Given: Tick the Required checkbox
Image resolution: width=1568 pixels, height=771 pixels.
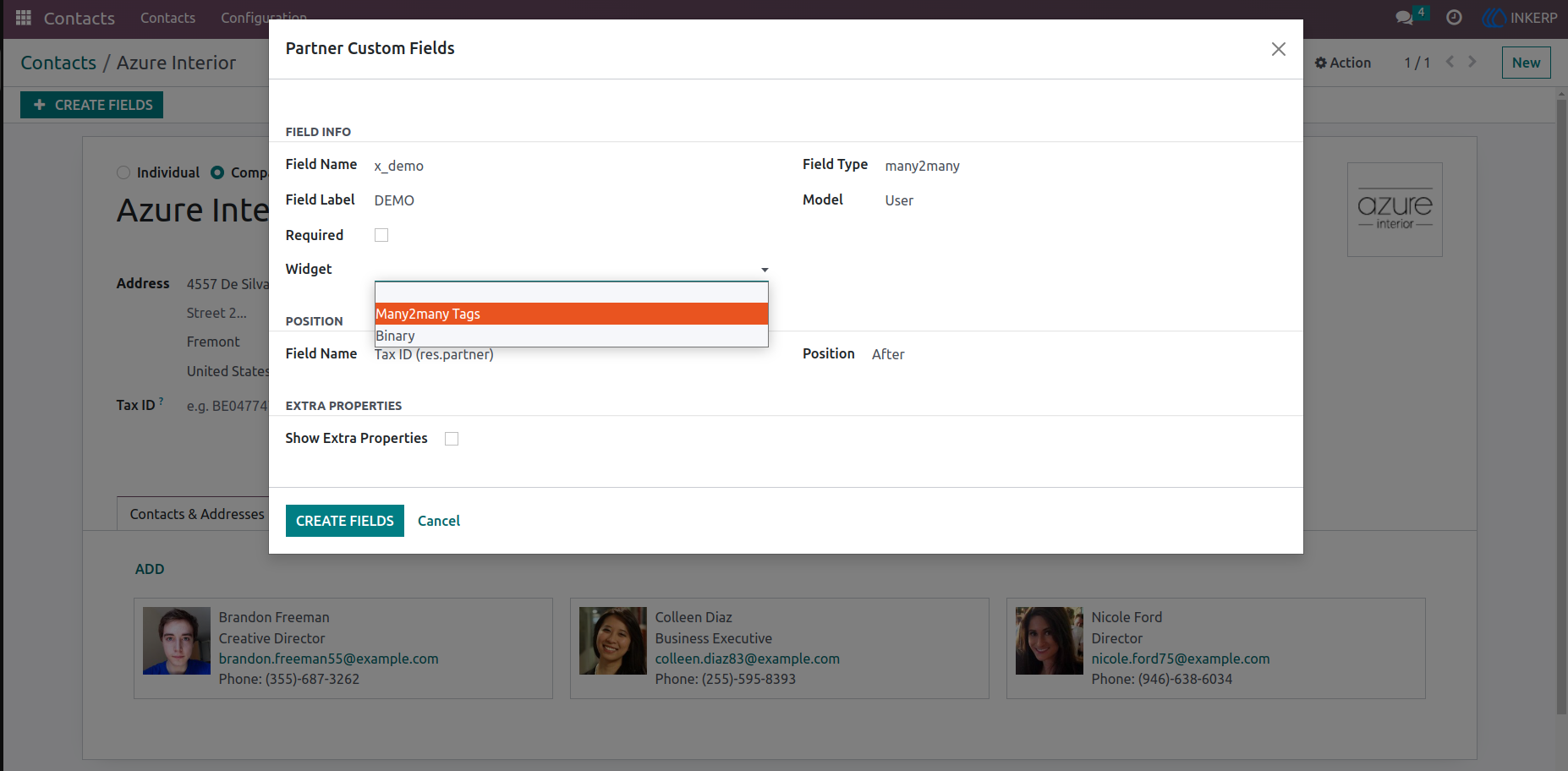Looking at the screenshot, I should click(381, 235).
